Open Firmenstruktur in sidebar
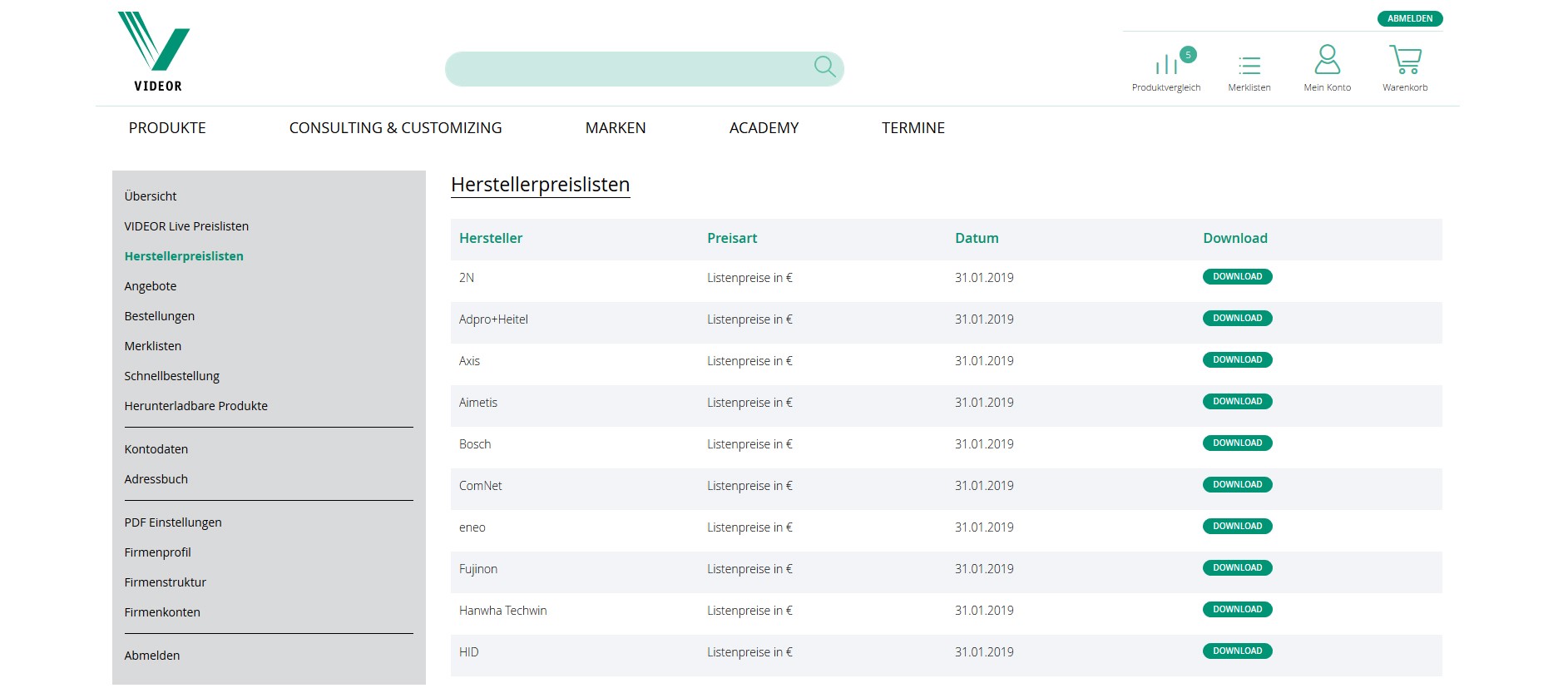1568x698 pixels. [166, 582]
